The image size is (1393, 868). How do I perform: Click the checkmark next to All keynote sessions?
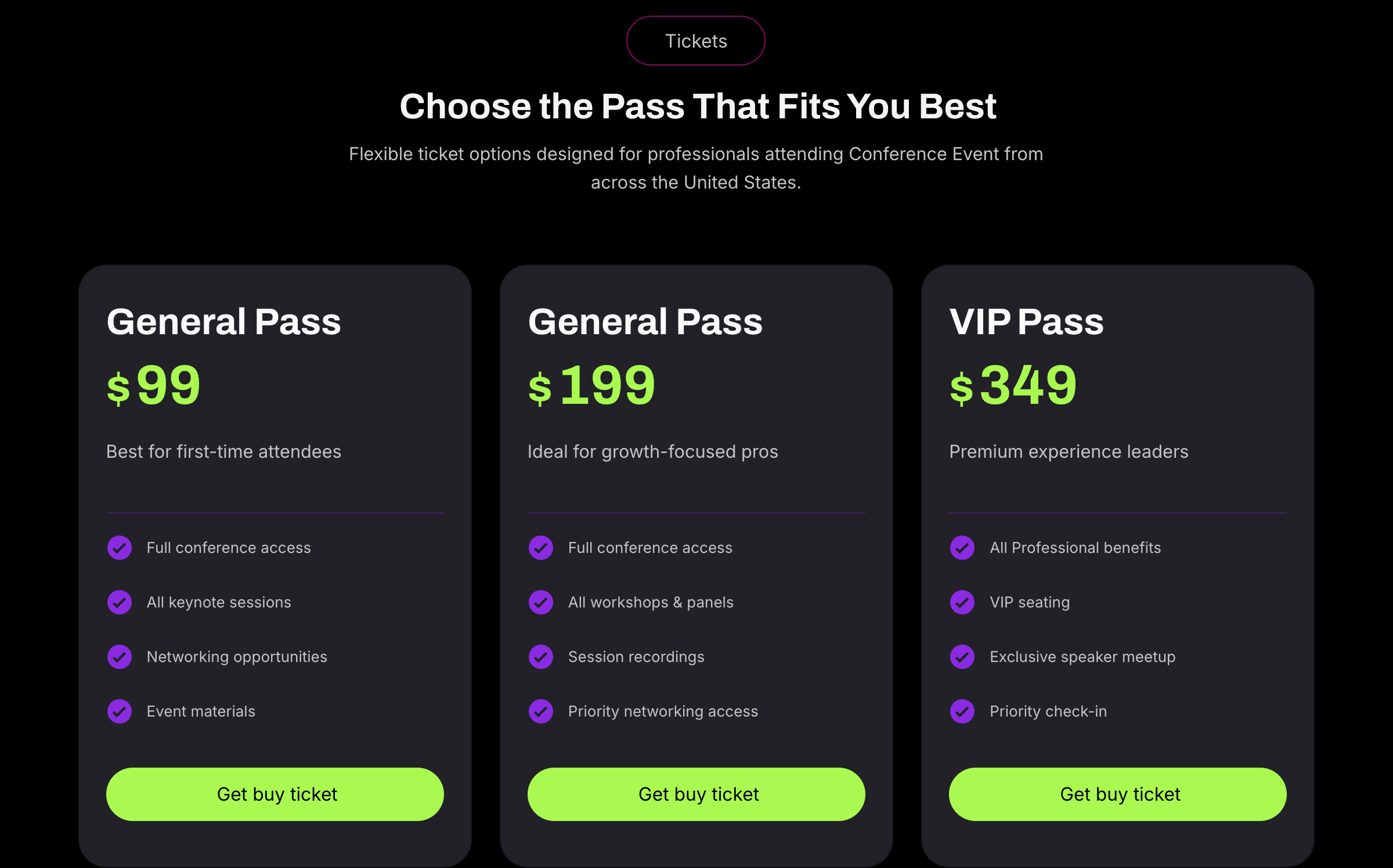119,602
